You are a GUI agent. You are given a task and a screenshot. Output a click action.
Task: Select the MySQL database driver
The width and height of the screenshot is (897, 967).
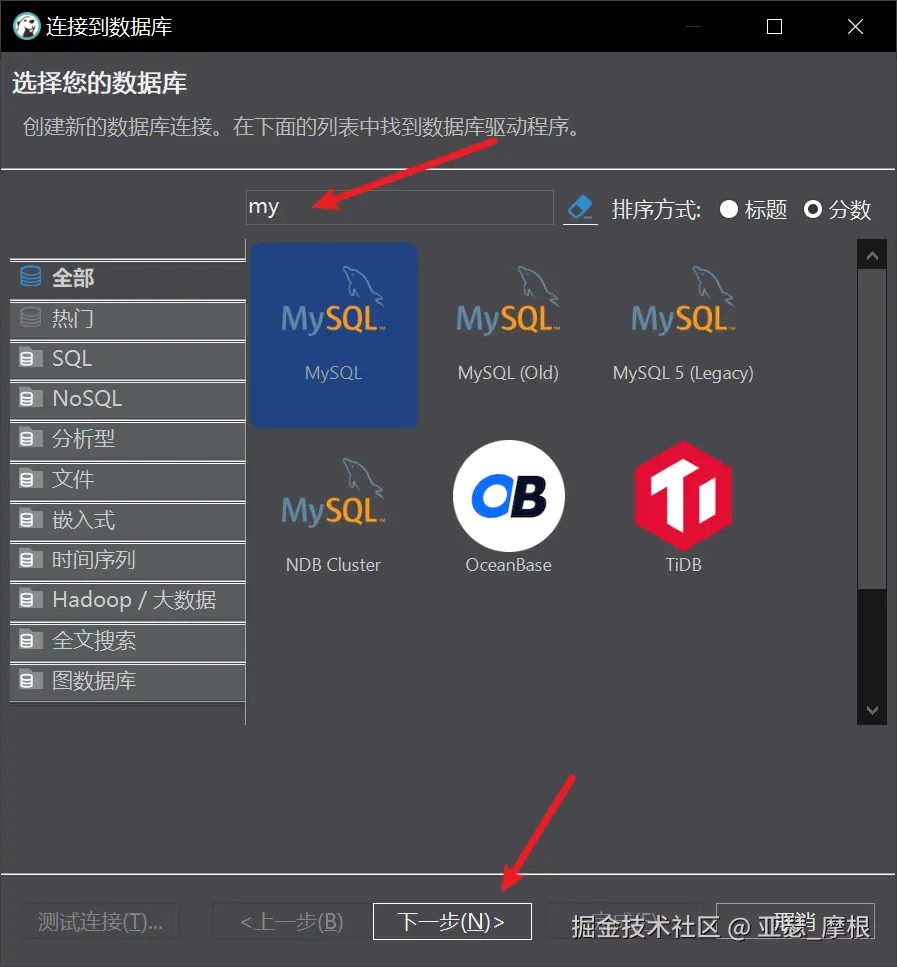(x=334, y=335)
